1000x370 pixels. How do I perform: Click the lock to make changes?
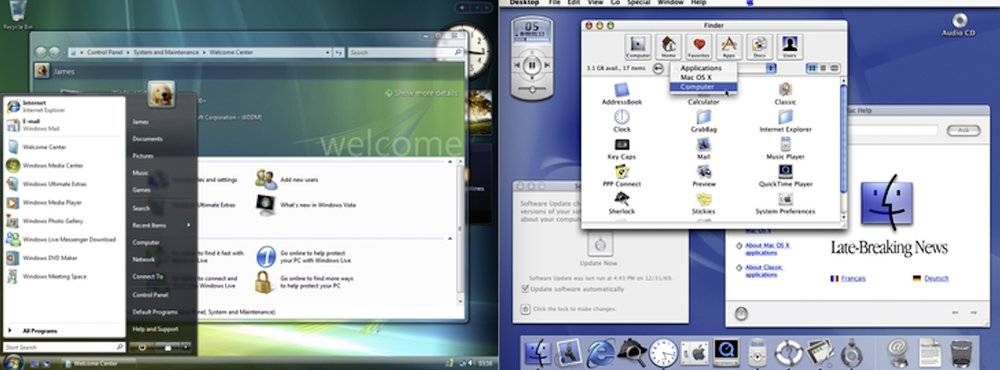[x=526, y=309]
